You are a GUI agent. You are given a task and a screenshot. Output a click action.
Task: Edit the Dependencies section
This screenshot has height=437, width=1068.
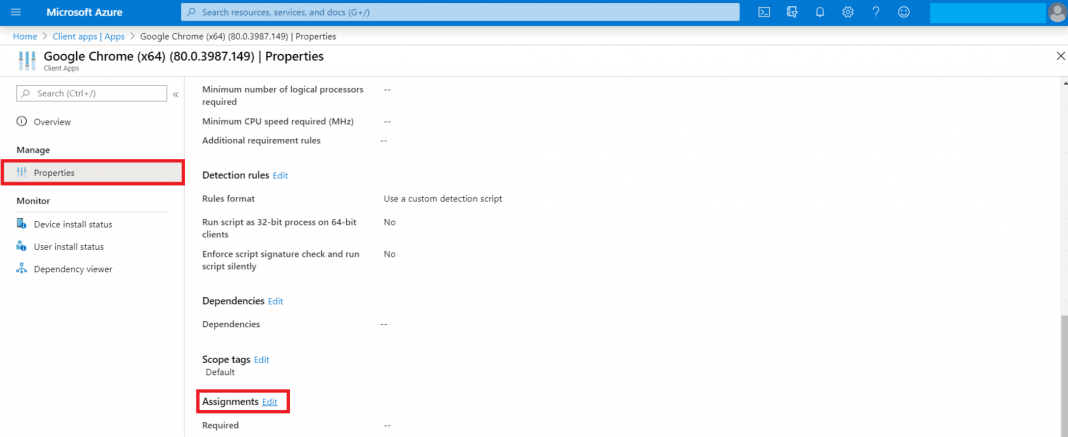(276, 301)
